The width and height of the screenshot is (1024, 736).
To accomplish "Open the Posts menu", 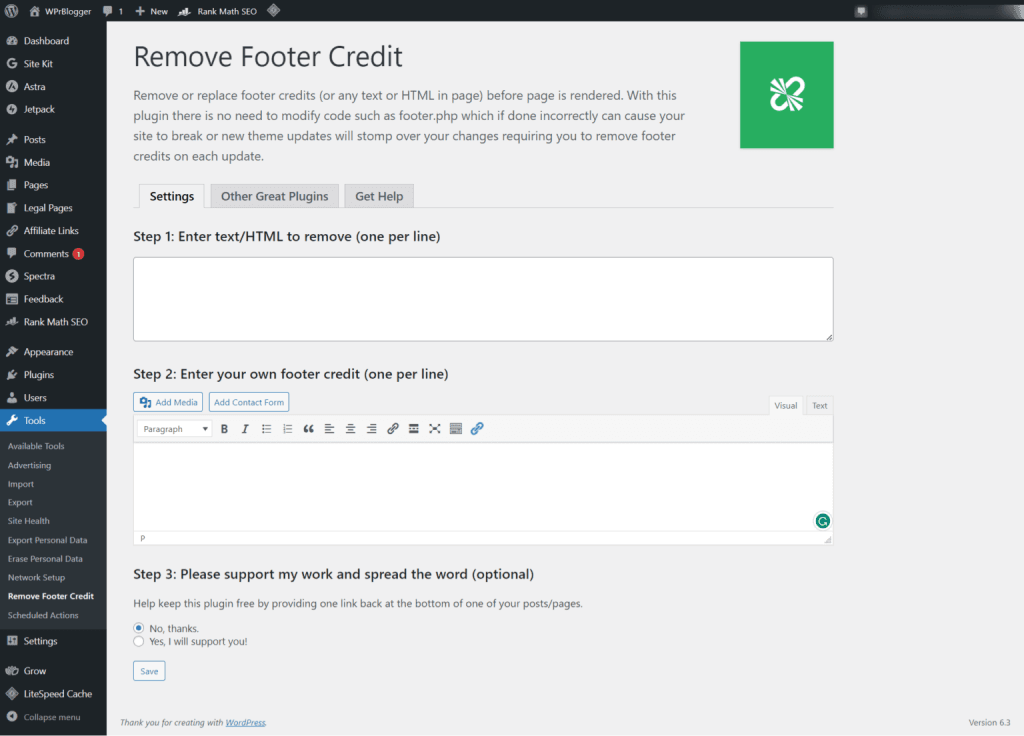I will click(x=53, y=139).
